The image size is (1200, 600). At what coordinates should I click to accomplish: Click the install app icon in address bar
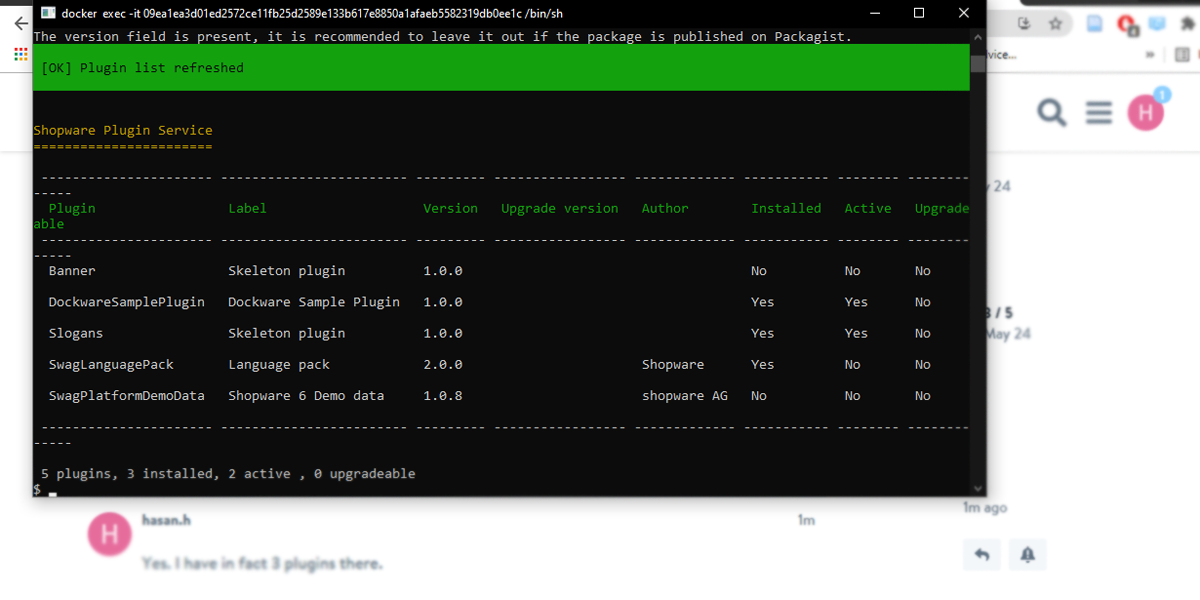(1025, 23)
